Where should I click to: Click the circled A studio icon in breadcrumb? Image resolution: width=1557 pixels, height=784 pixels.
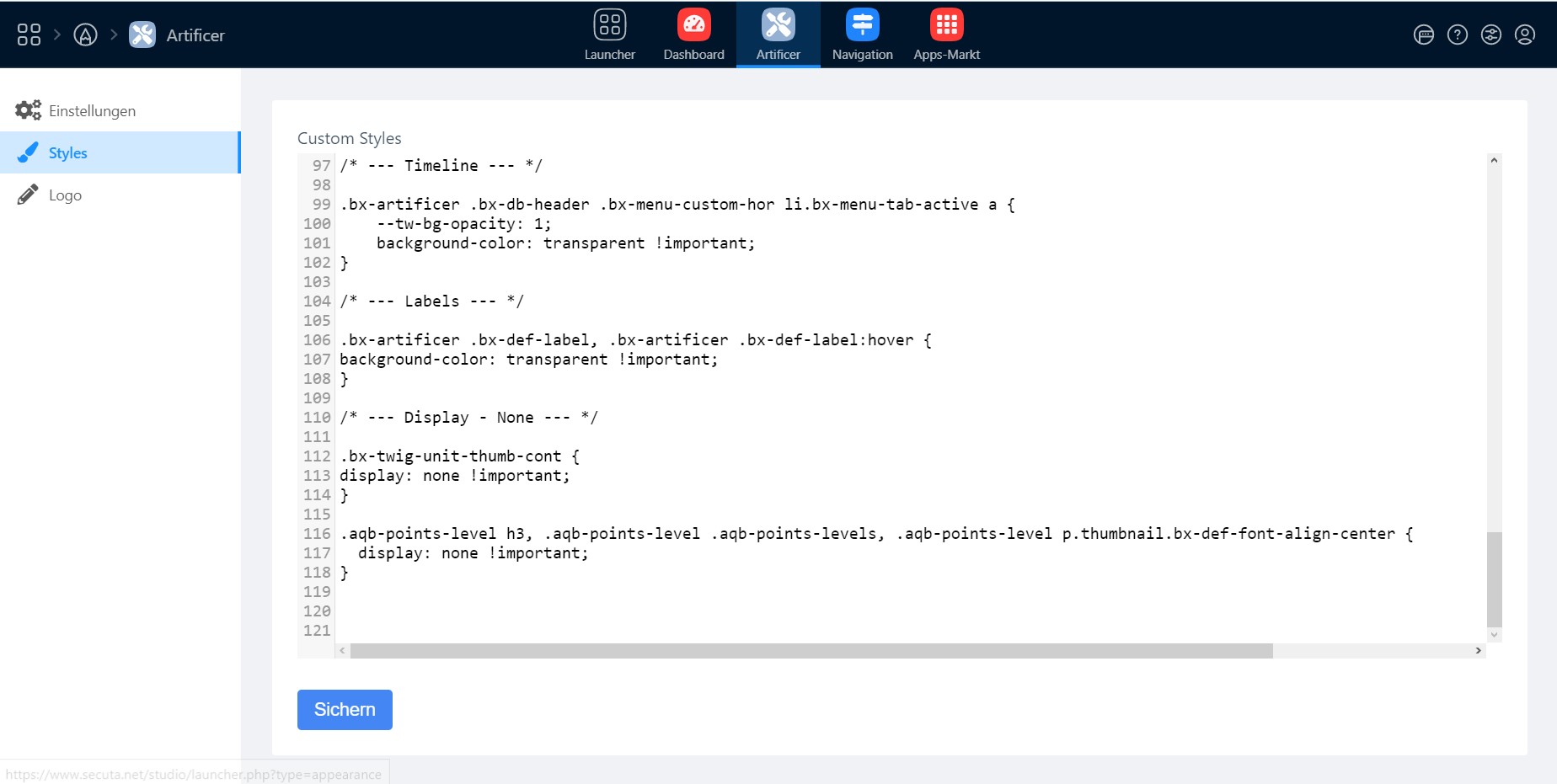pyautogui.click(x=85, y=35)
